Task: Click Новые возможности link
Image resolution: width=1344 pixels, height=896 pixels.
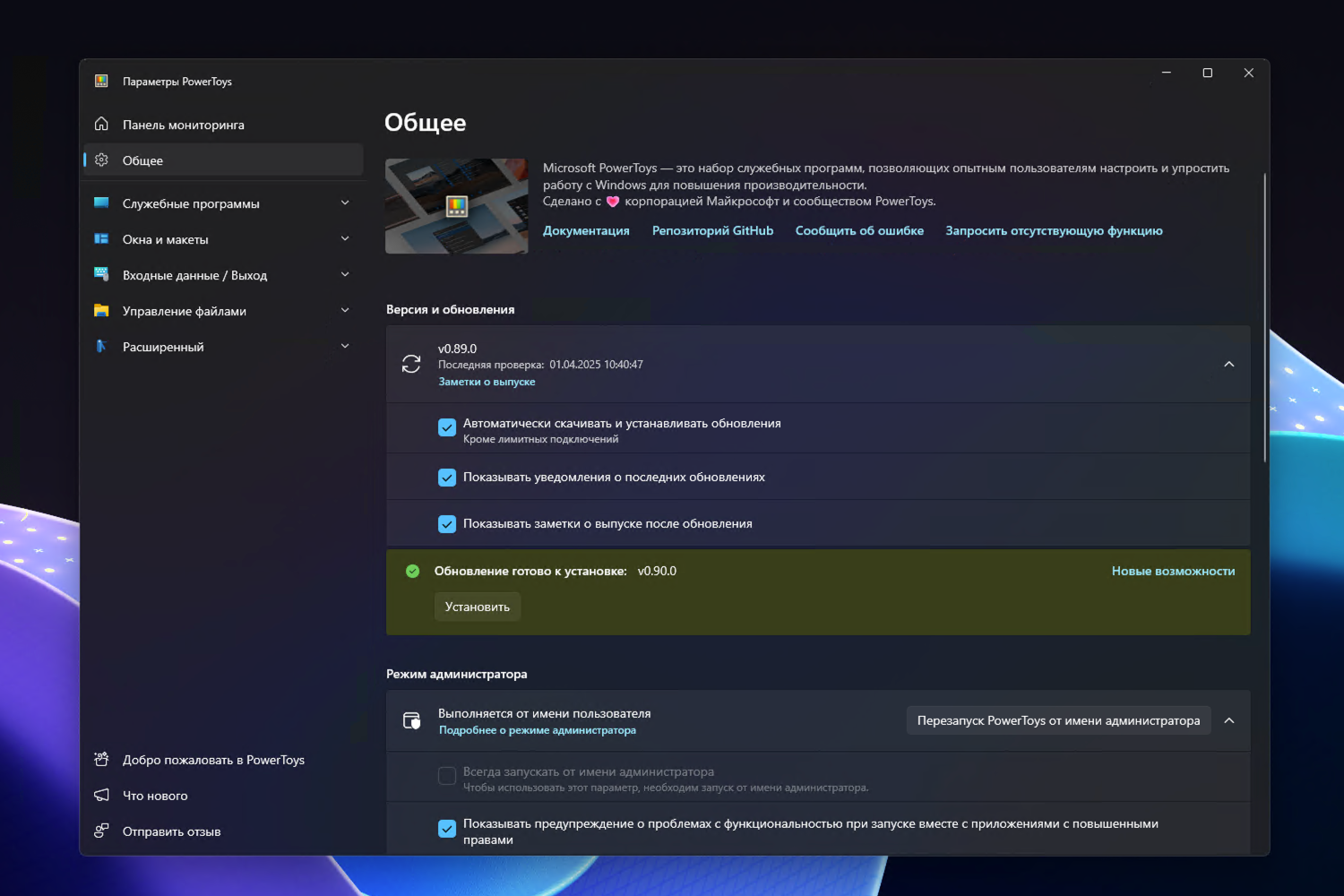Action: point(1173,571)
